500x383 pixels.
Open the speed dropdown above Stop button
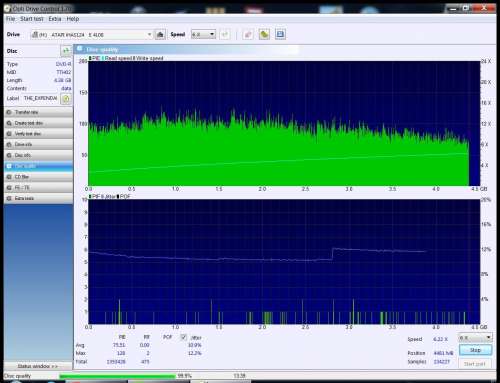475,338
